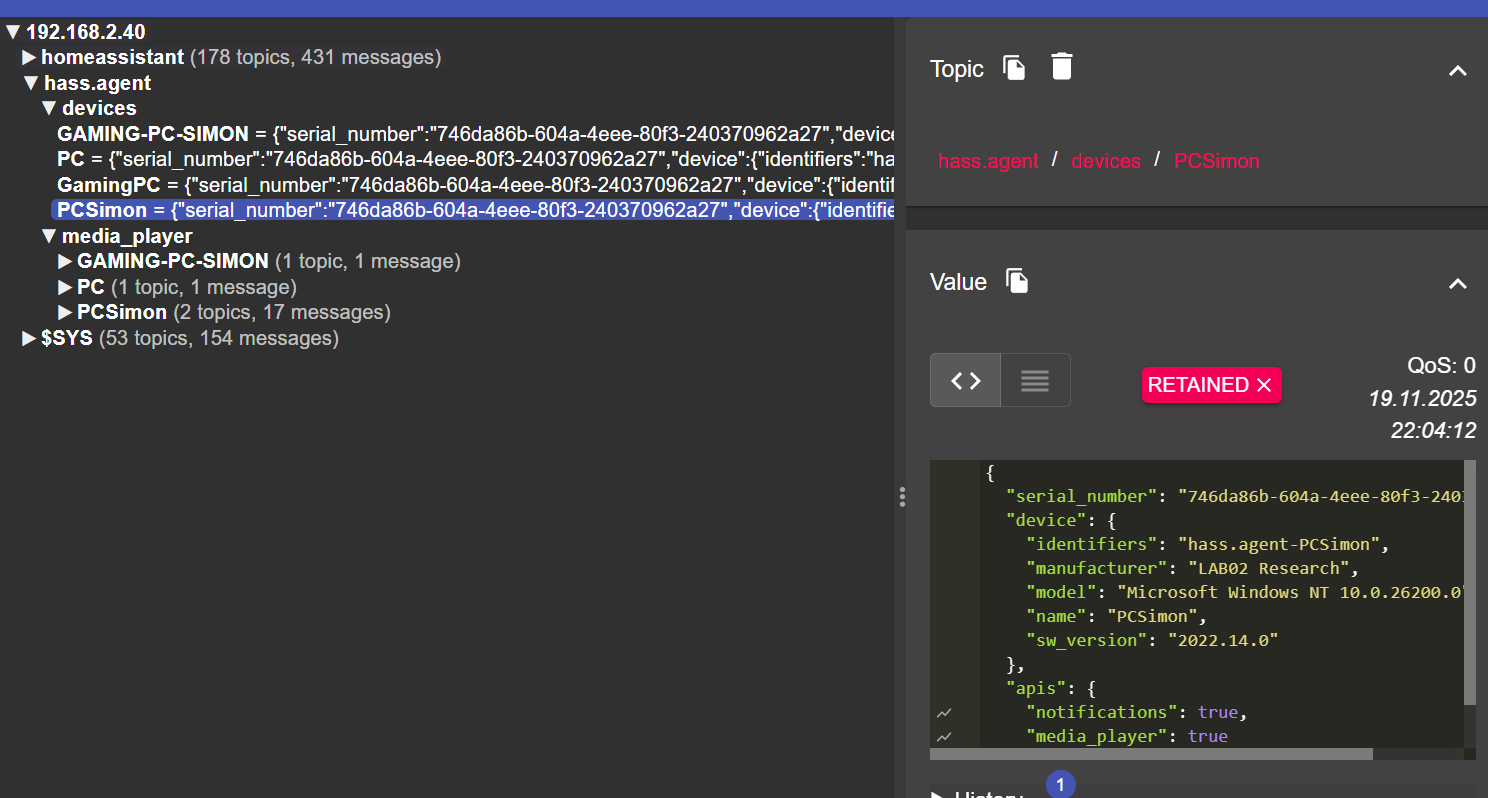1488x798 pixels.
Task: Expand the $SYS topic tree
Action: [29, 338]
